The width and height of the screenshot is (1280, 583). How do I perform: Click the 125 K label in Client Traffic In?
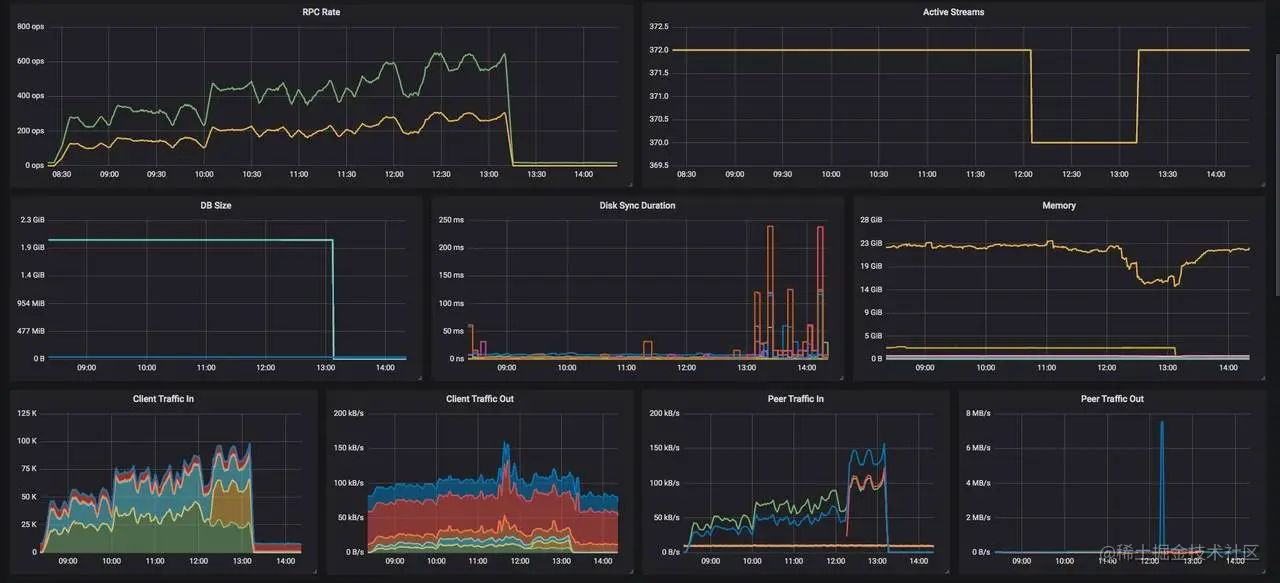[27, 413]
